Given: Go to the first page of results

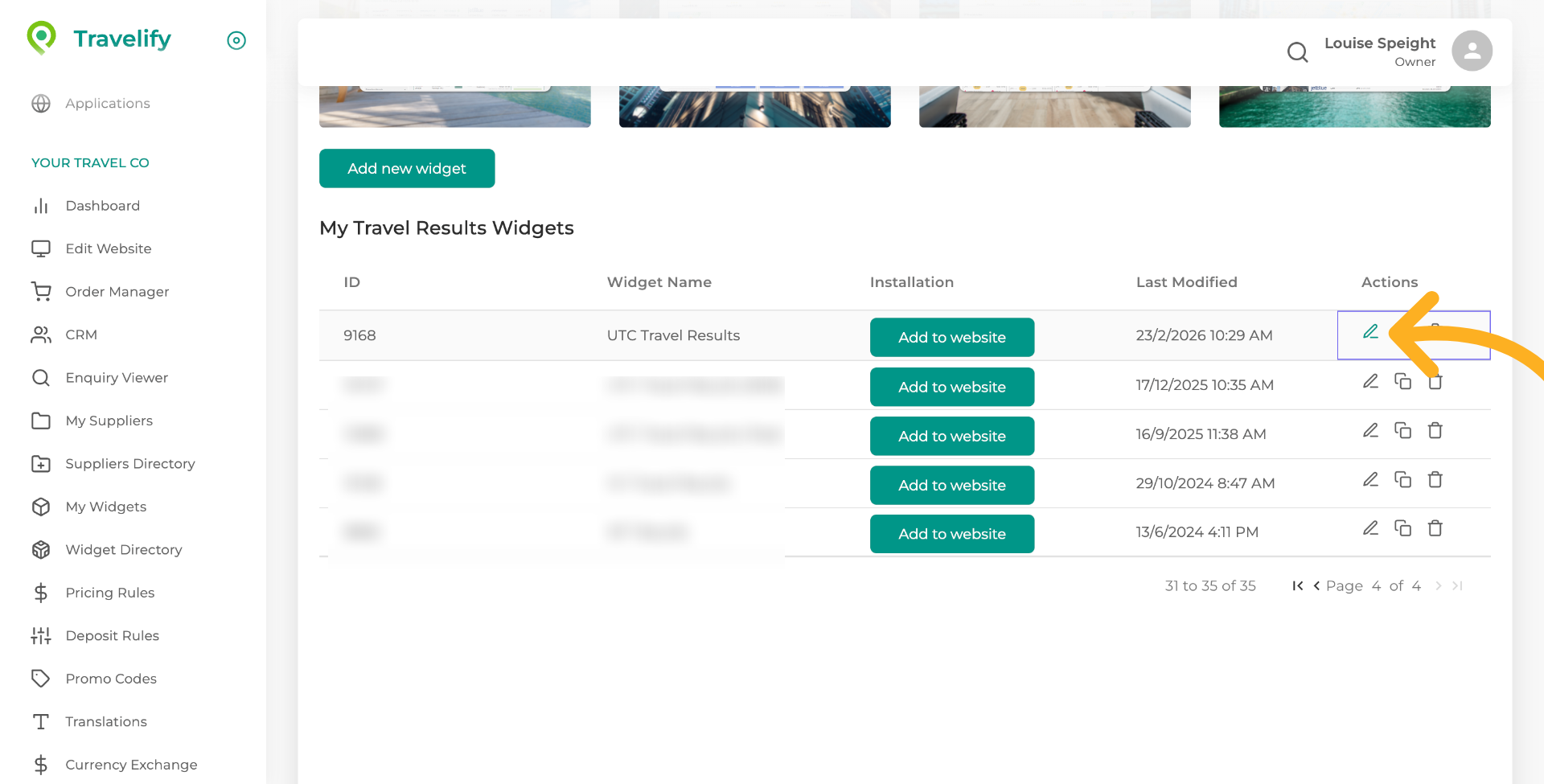Looking at the screenshot, I should click(1297, 586).
